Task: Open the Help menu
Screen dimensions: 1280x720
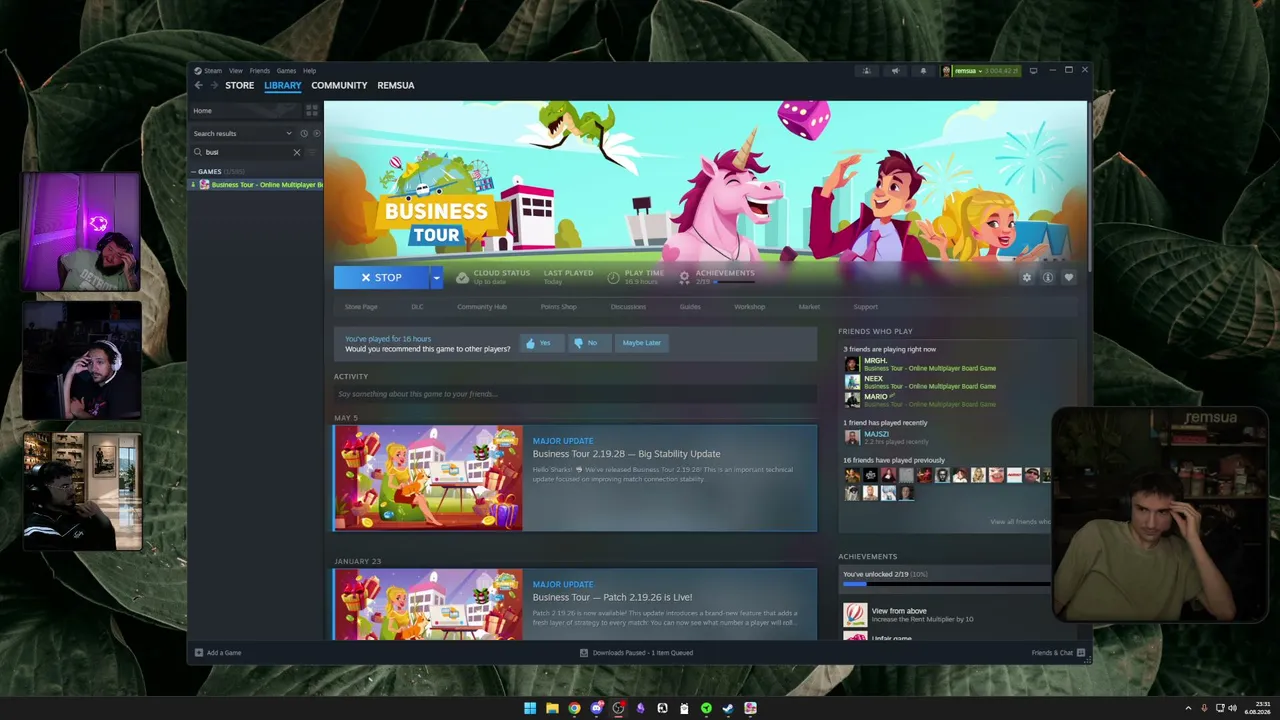Action: click(309, 71)
